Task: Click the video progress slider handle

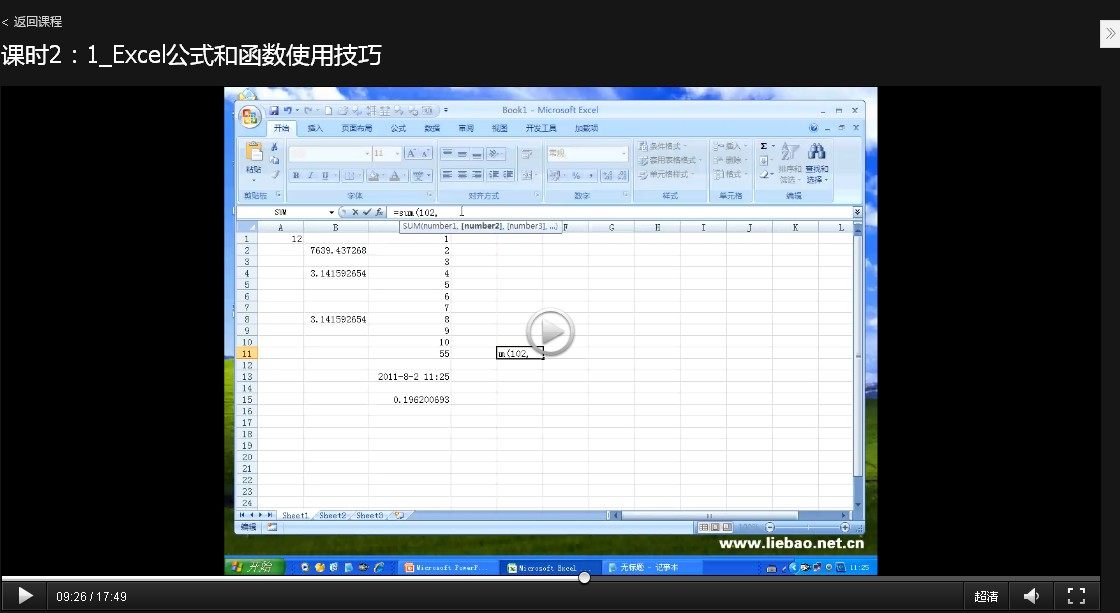Action: pyautogui.click(x=584, y=577)
